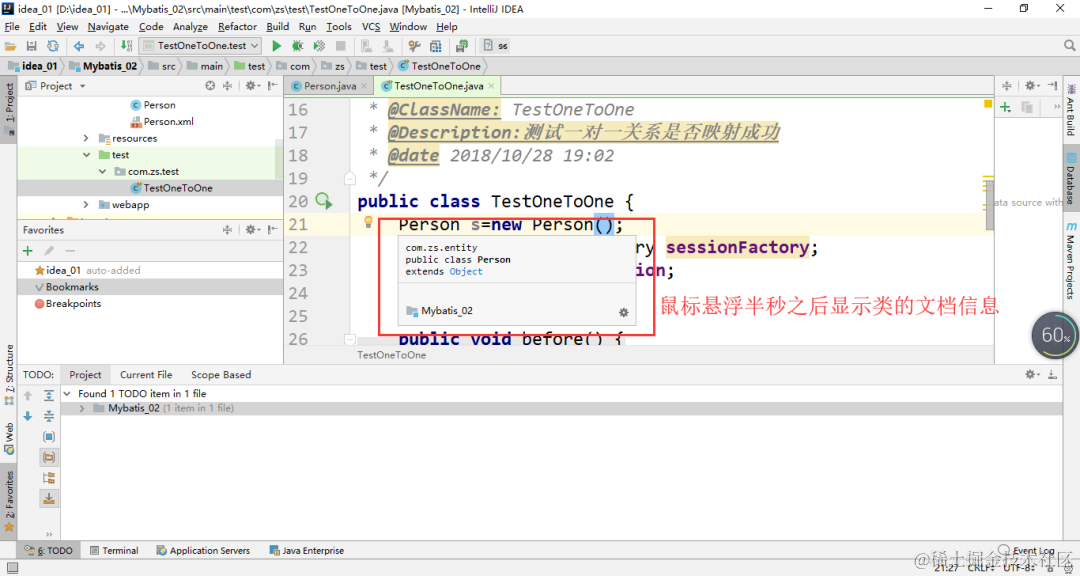Expand the resources folder in project tree
The width and height of the screenshot is (1080, 576).
[x=86, y=138]
